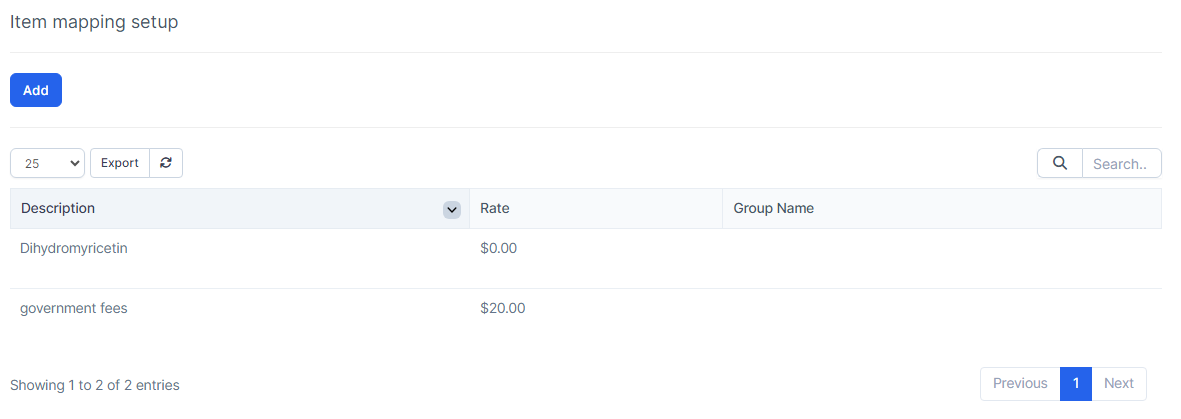Click the Showing 1 to 2 entries text
This screenshot has height=419, width=1181.
coord(95,385)
